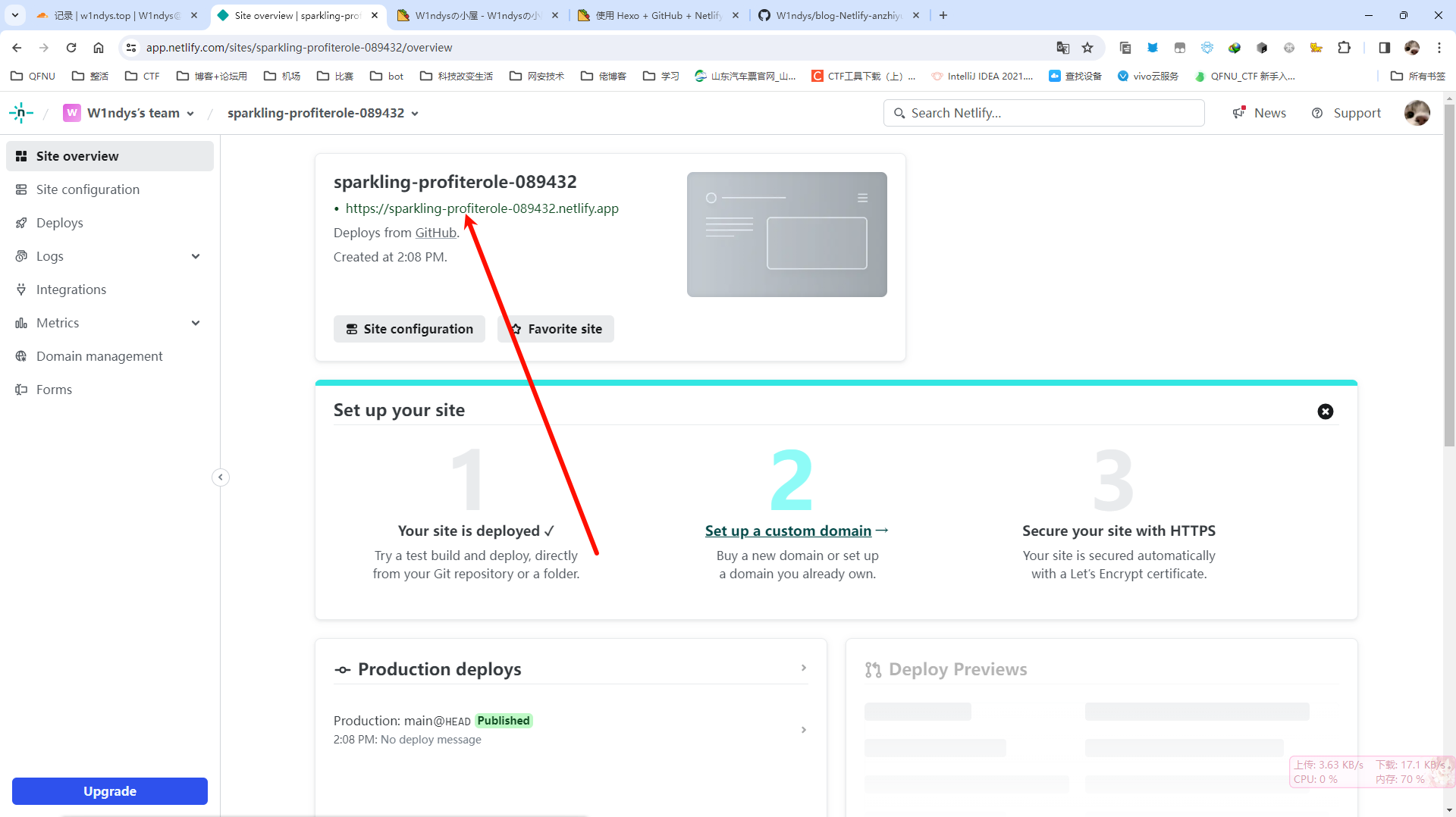This screenshot has width=1456, height=817.
Task: Click the Upgrade button
Action: pyautogui.click(x=110, y=791)
